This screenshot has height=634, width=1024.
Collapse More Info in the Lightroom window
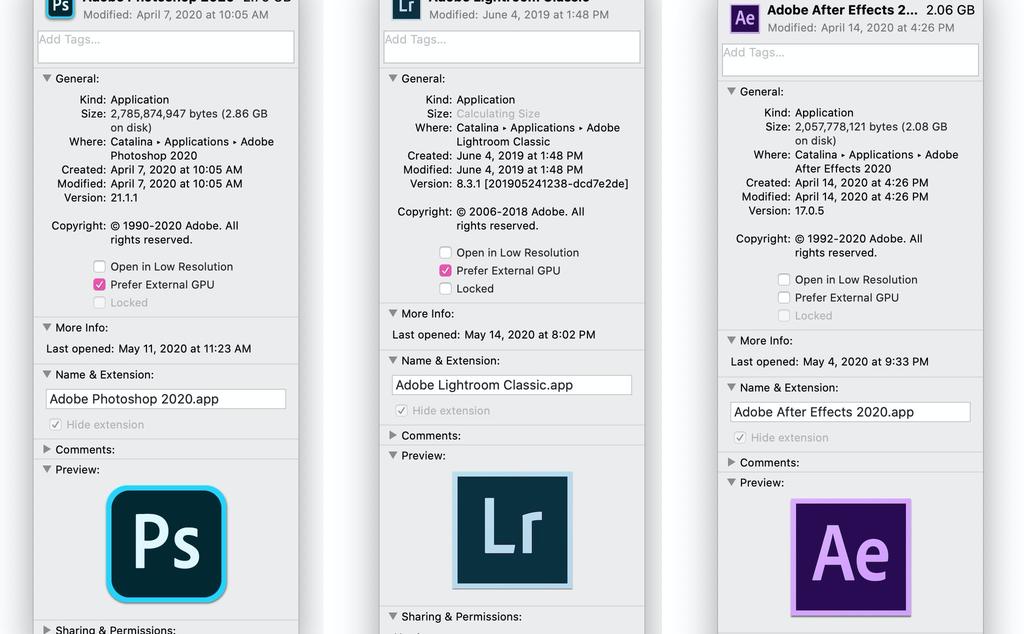(393, 313)
